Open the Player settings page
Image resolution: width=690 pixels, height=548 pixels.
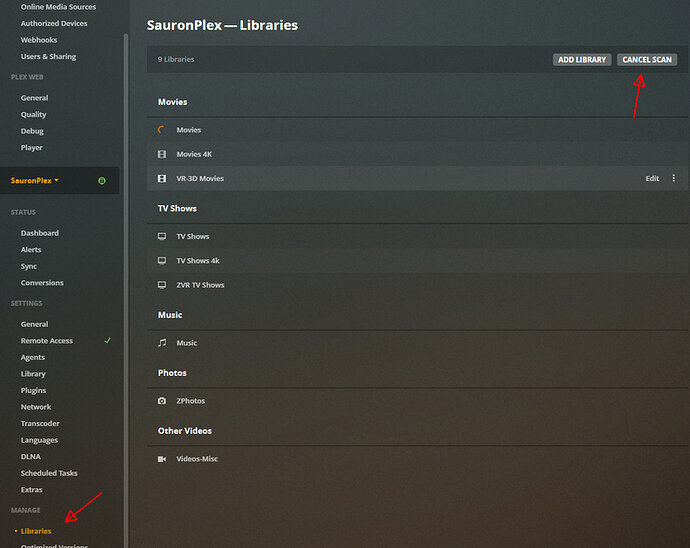32,147
